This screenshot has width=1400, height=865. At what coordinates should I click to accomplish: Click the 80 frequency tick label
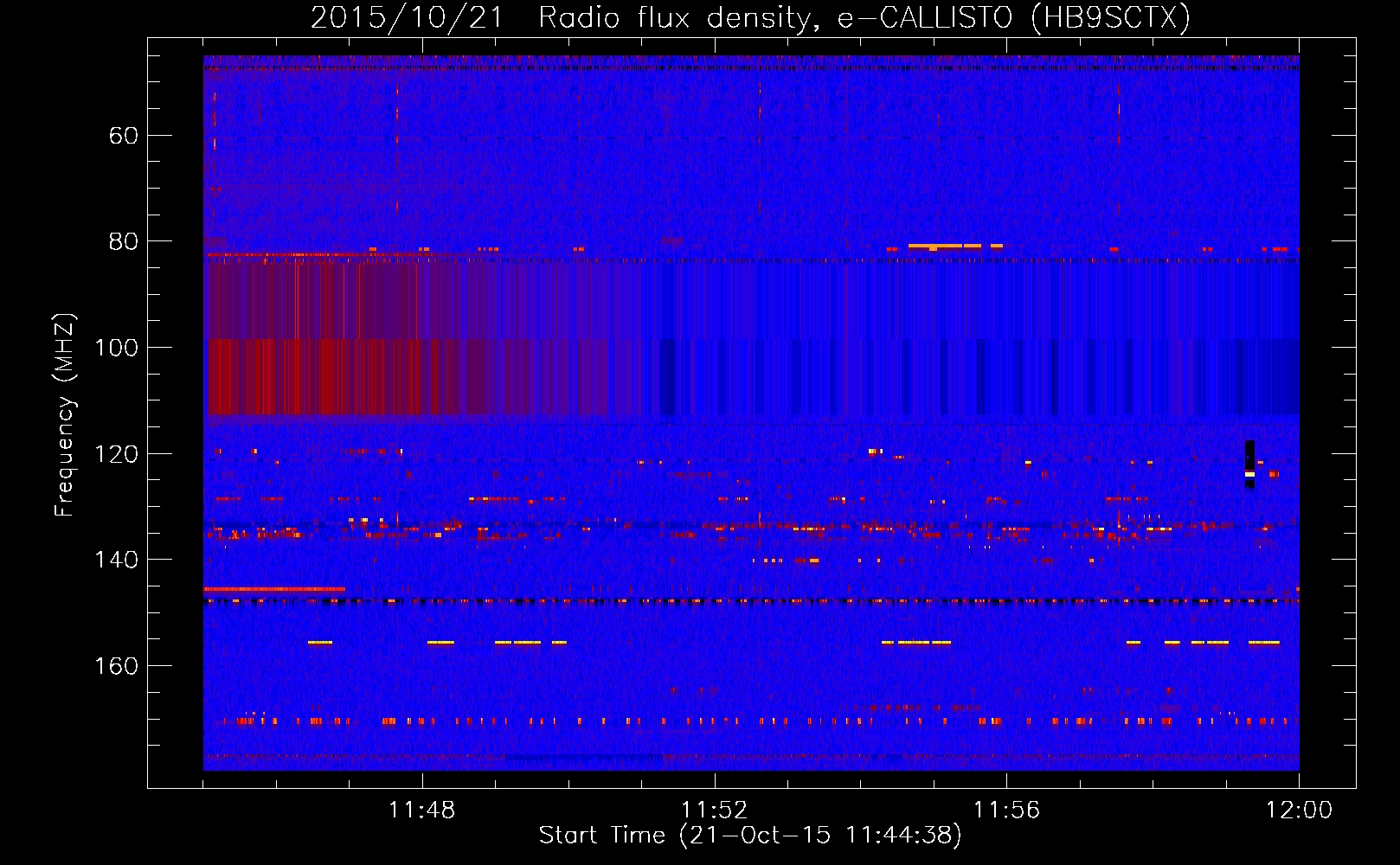click(124, 241)
